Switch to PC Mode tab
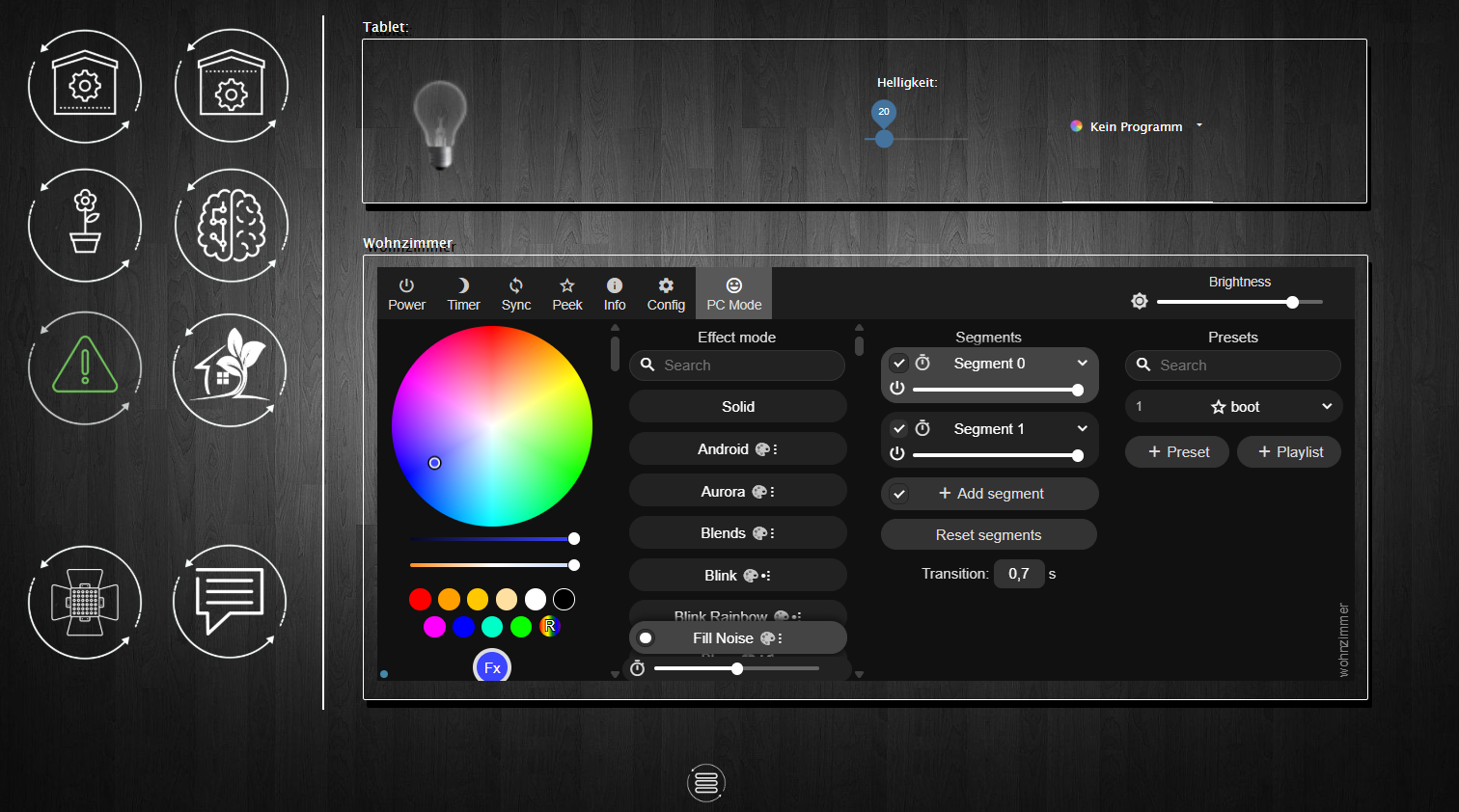 point(733,293)
